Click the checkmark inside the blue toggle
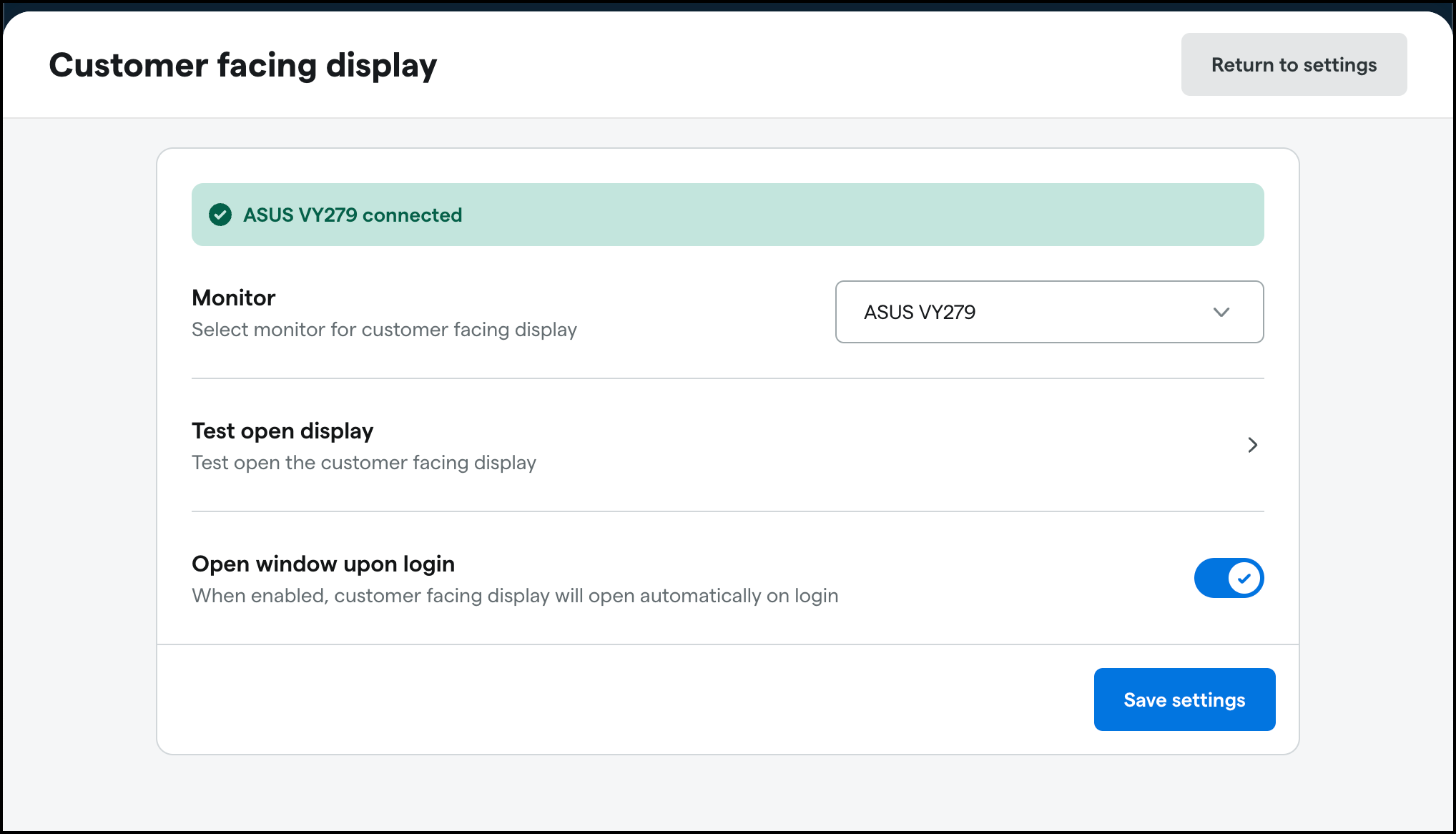This screenshot has width=1456, height=834. point(1244,578)
